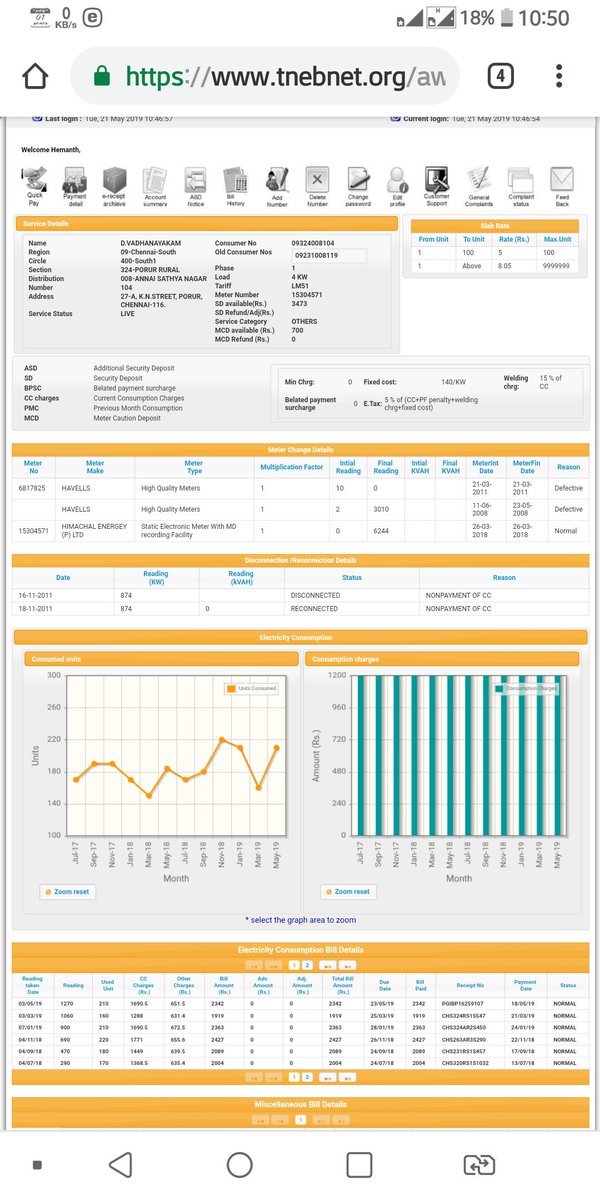This screenshot has height=1200, width=600.
Task: Open the Customer Support icon
Action: coord(437,186)
